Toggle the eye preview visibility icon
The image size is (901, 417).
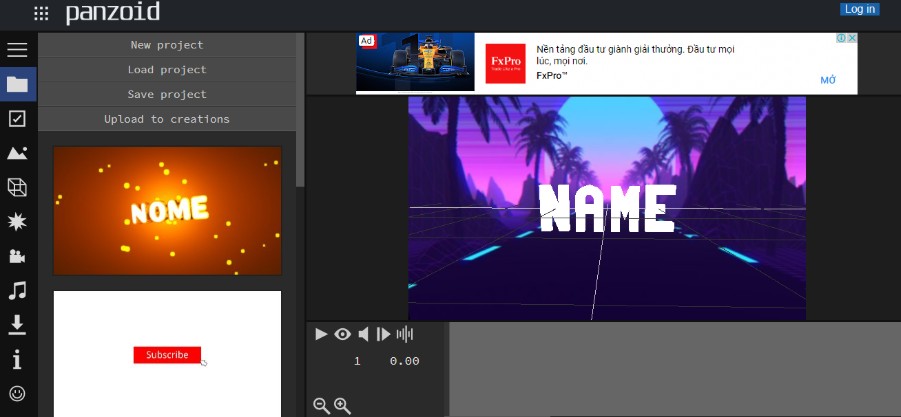[x=342, y=334]
